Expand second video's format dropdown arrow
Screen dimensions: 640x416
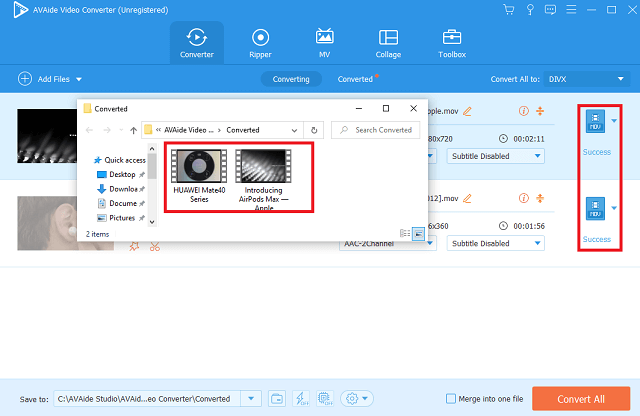point(614,208)
